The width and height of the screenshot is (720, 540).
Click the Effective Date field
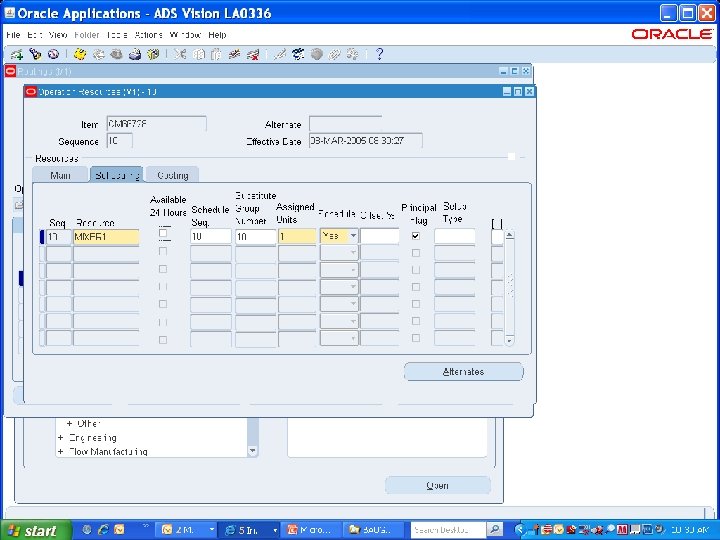[366, 141]
